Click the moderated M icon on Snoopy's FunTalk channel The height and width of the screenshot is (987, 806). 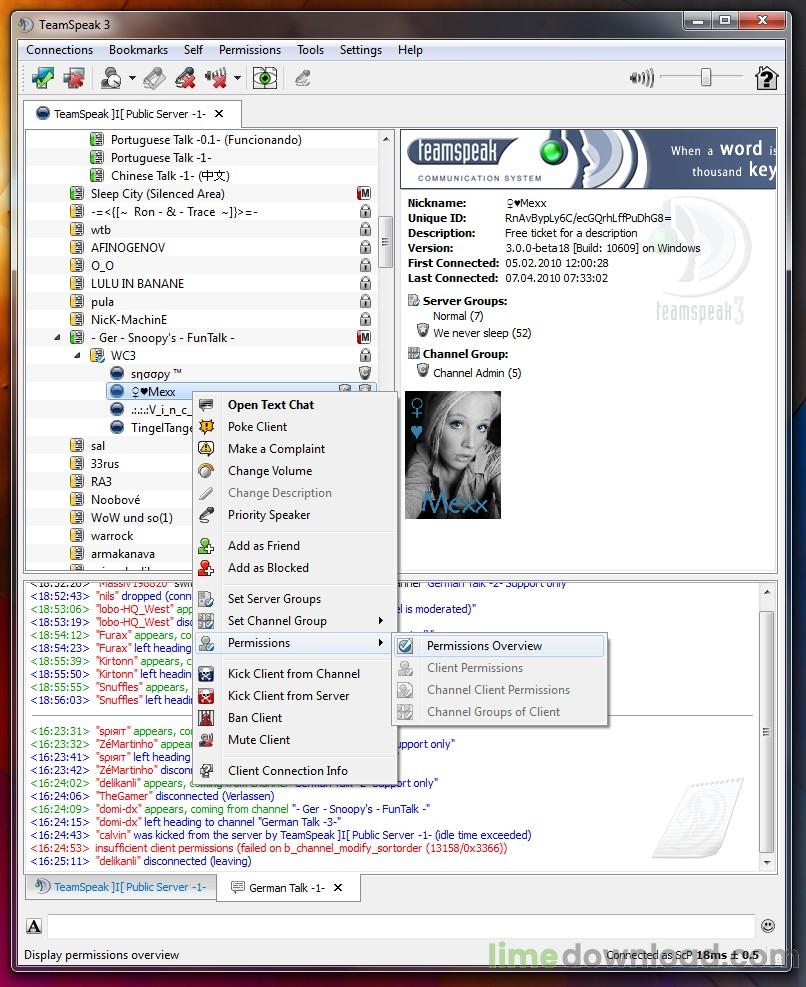(364, 337)
